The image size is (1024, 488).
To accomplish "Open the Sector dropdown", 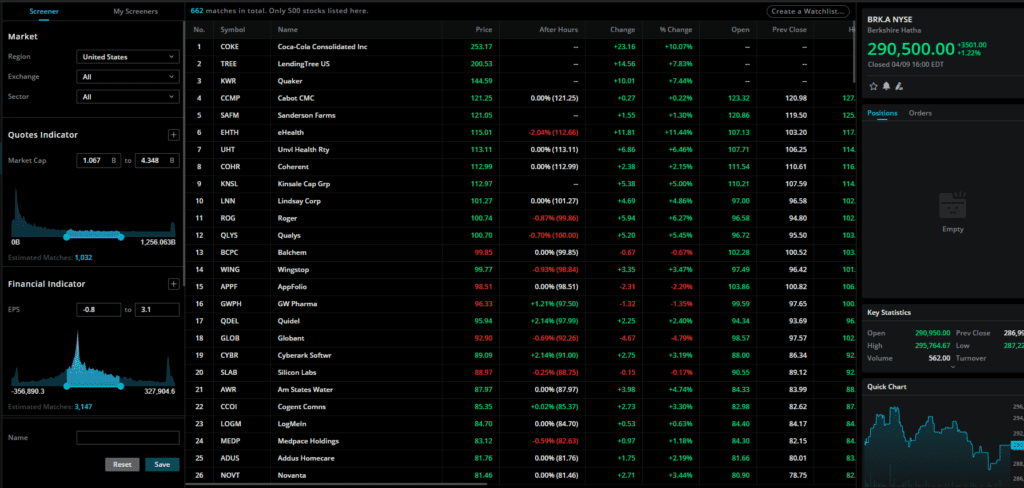I will (x=128, y=97).
